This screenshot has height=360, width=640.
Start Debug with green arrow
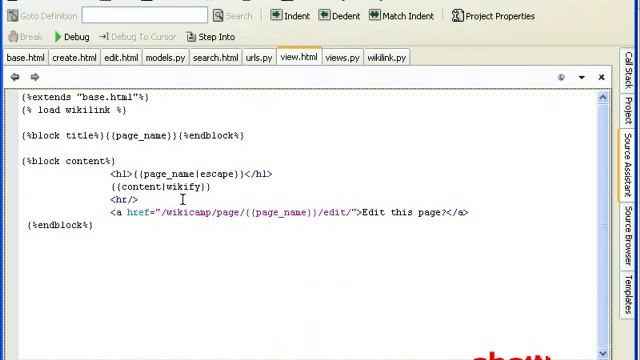click(58, 37)
